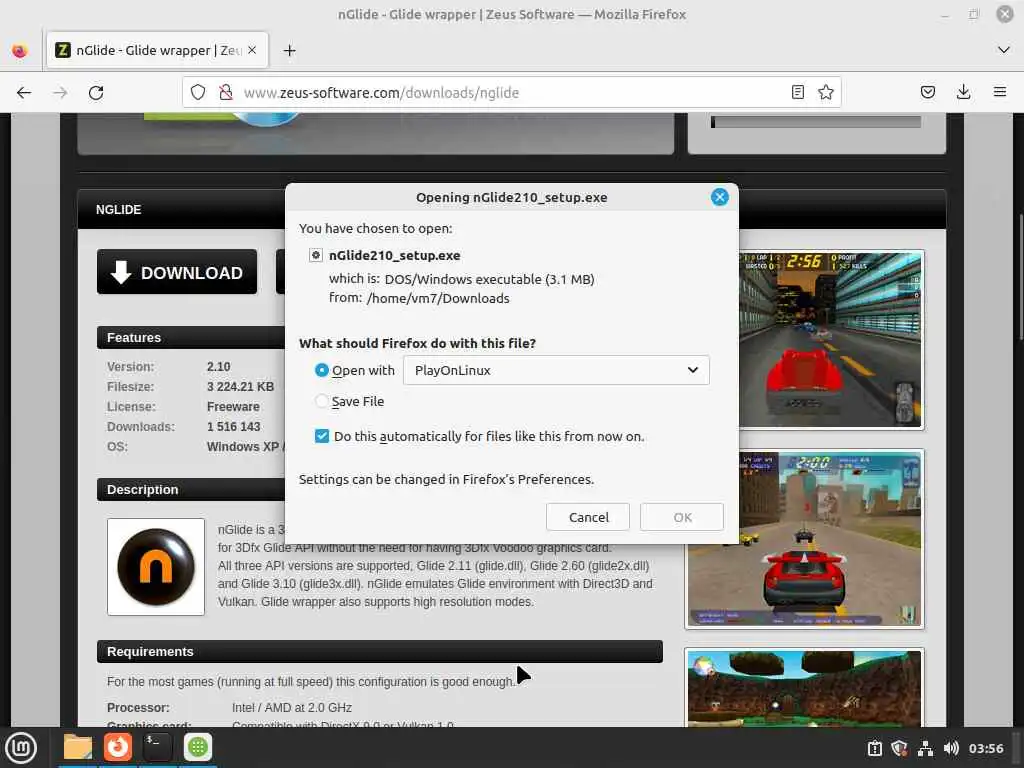Select the Save File radio button
The image size is (1024, 768).
321,401
